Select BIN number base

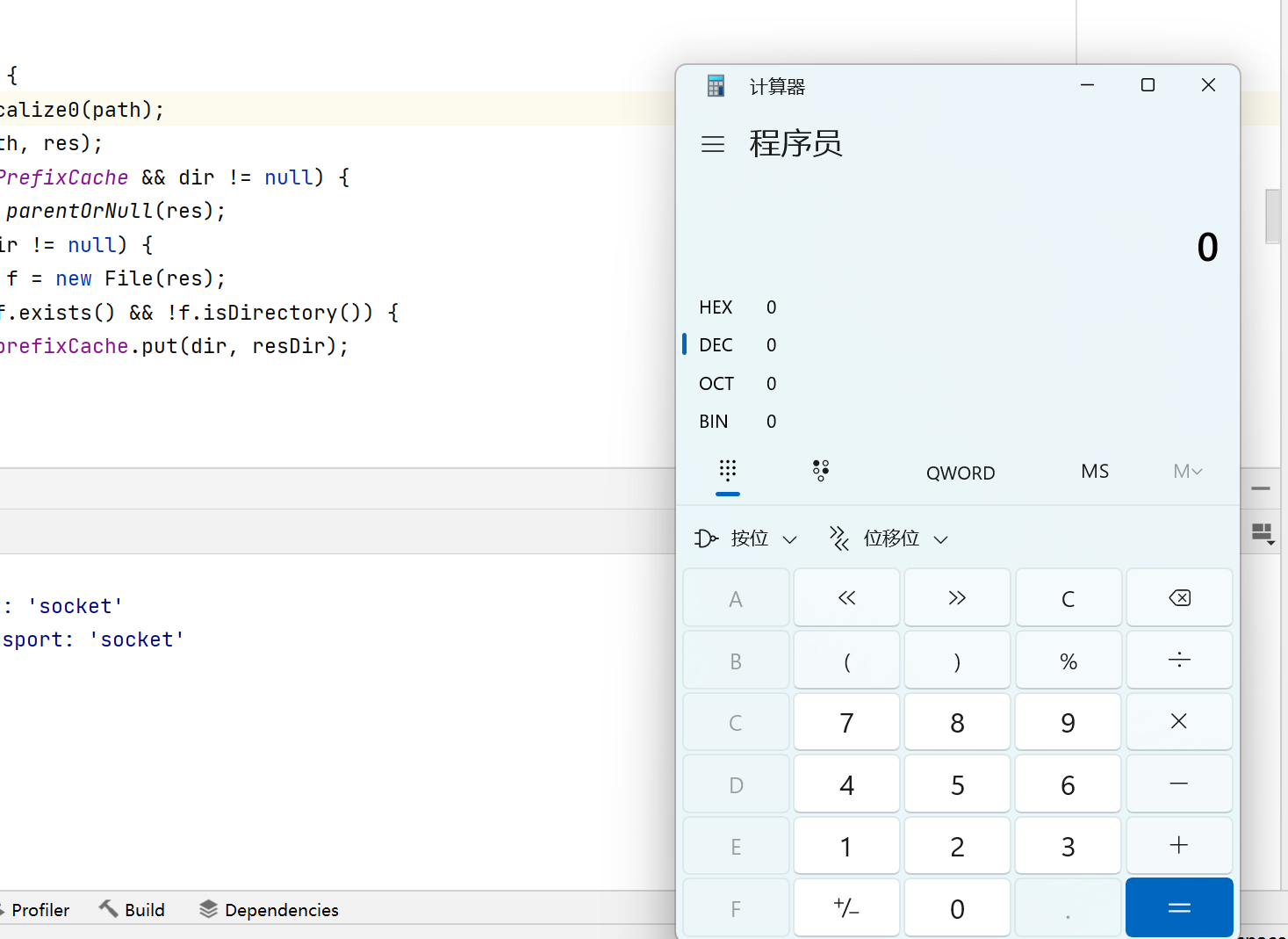[957, 422]
